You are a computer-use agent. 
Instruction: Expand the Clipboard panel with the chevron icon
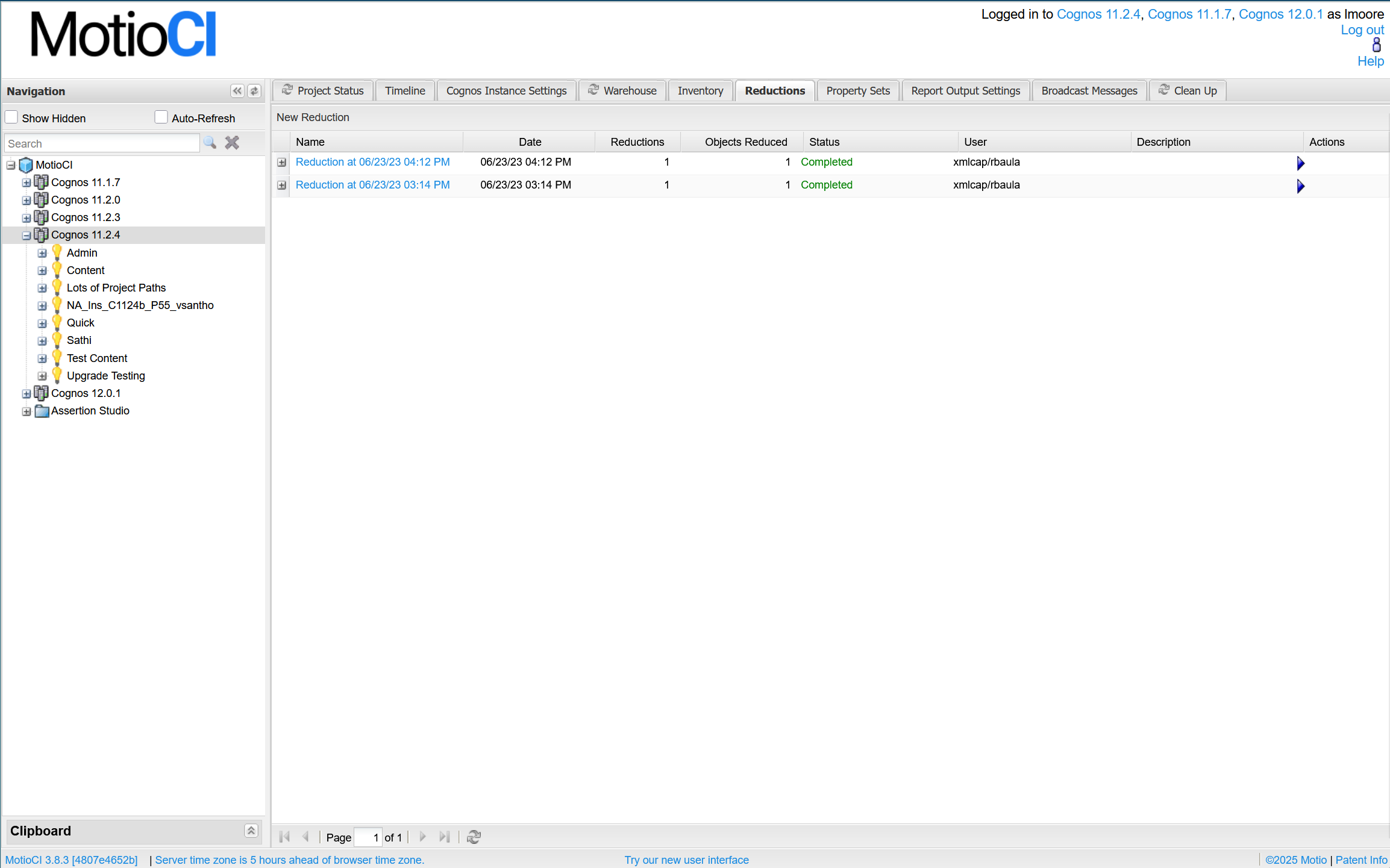pyautogui.click(x=251, y=831)
